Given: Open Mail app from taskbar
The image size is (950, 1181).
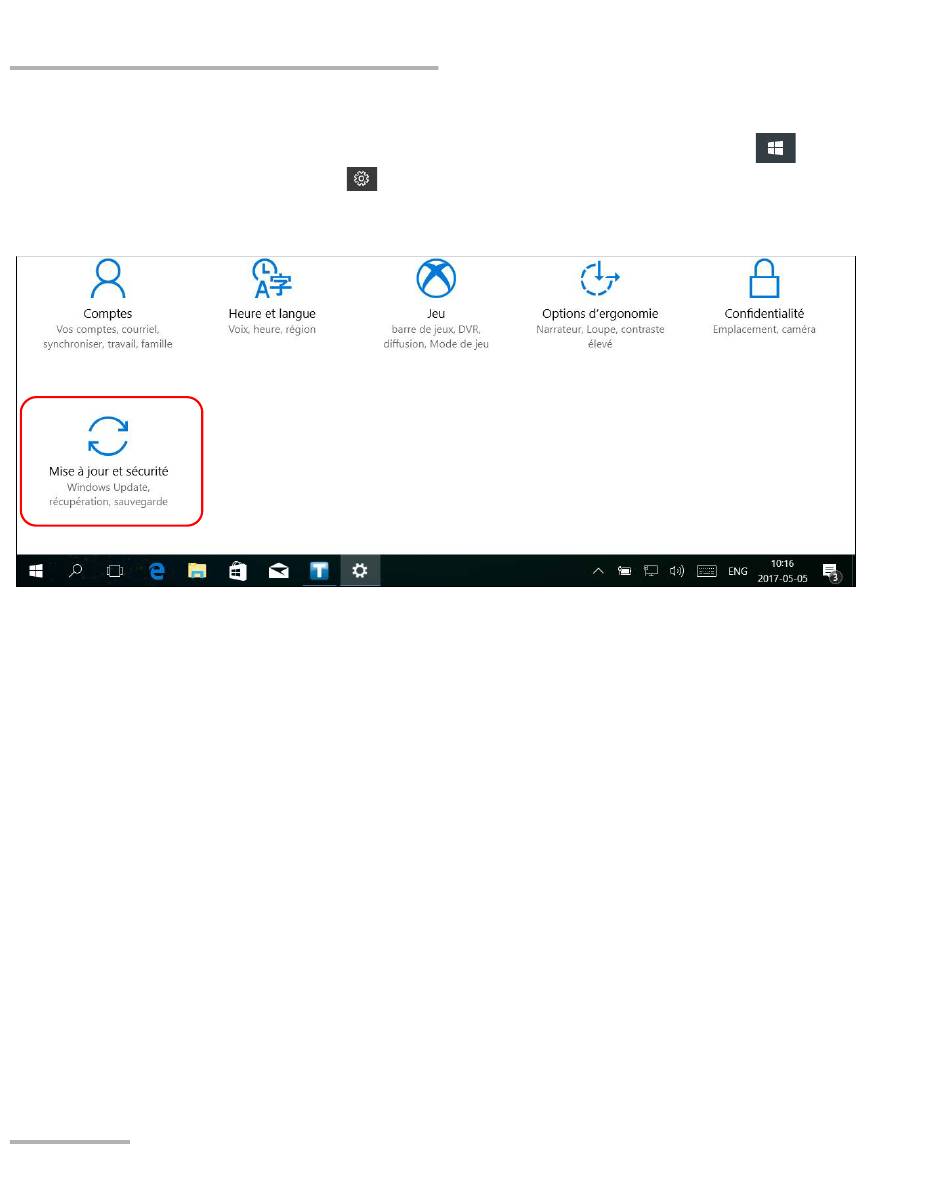Looking at the screenshot, I should (279, 572).
